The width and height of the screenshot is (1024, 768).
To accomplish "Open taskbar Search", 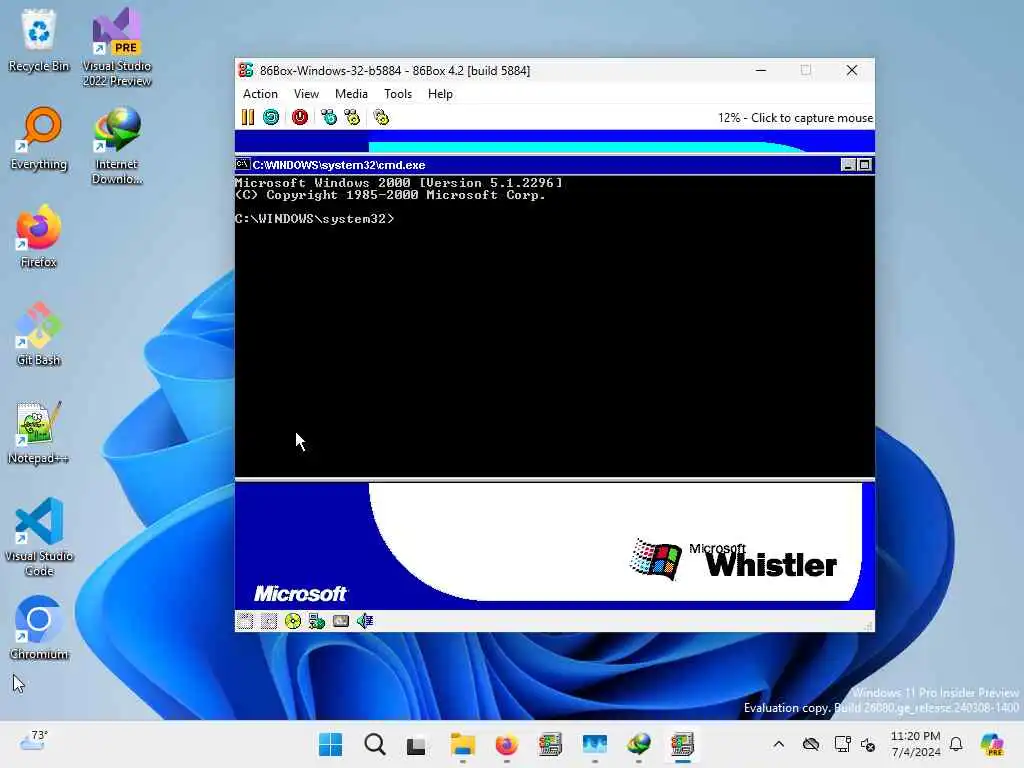I will (375, 744).
